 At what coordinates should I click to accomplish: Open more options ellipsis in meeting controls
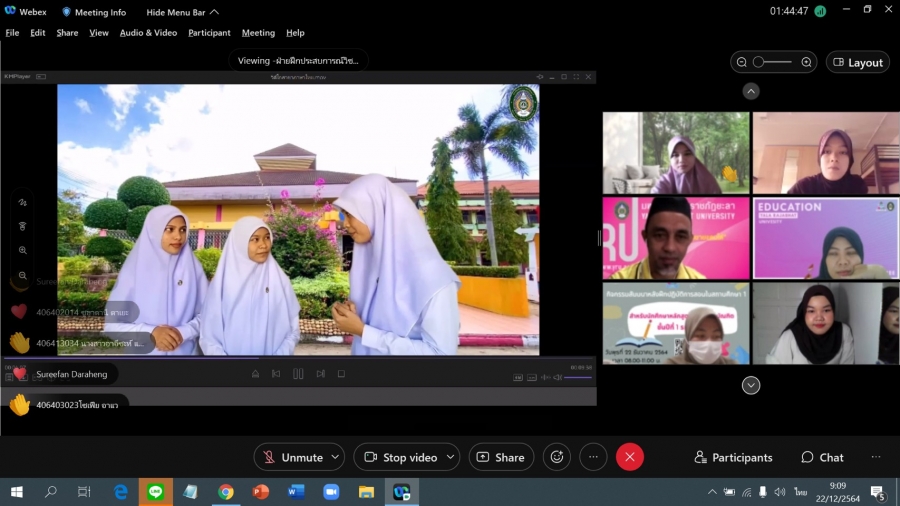[x=593, y=457]
